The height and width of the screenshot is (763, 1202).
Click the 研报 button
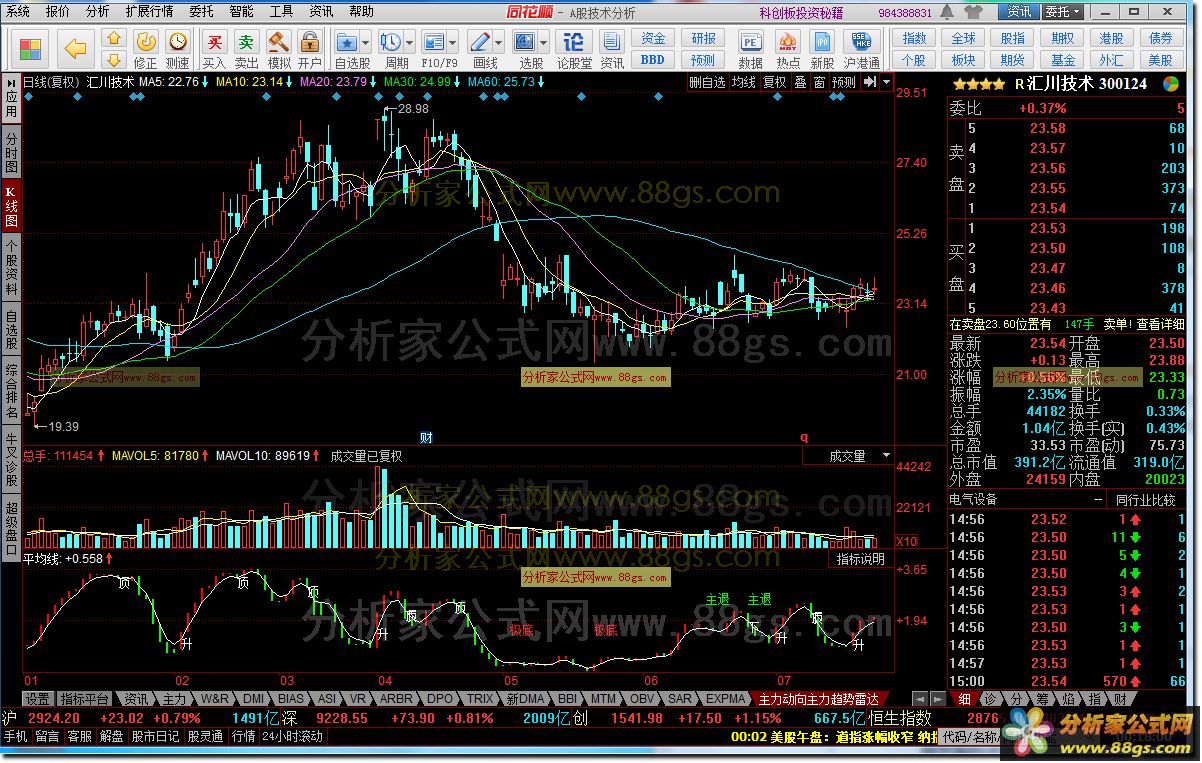(704, 38)
